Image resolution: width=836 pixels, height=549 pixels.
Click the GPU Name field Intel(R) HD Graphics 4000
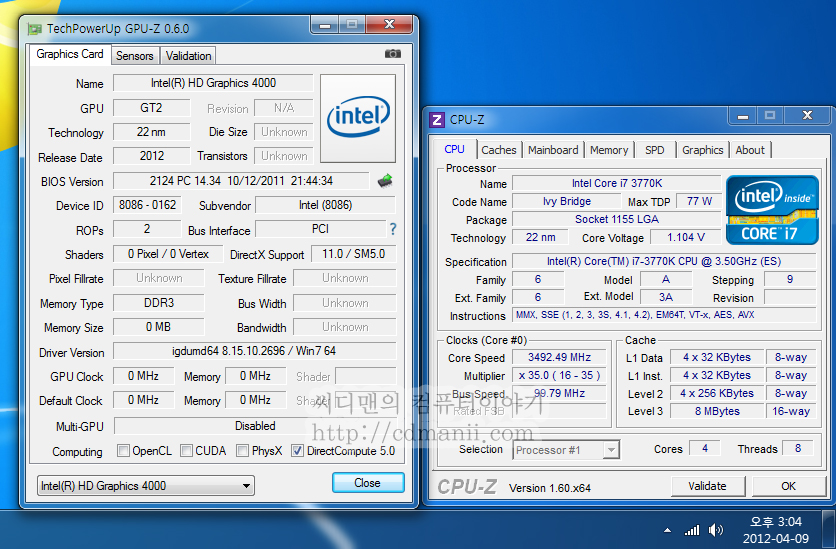(213, 83)
